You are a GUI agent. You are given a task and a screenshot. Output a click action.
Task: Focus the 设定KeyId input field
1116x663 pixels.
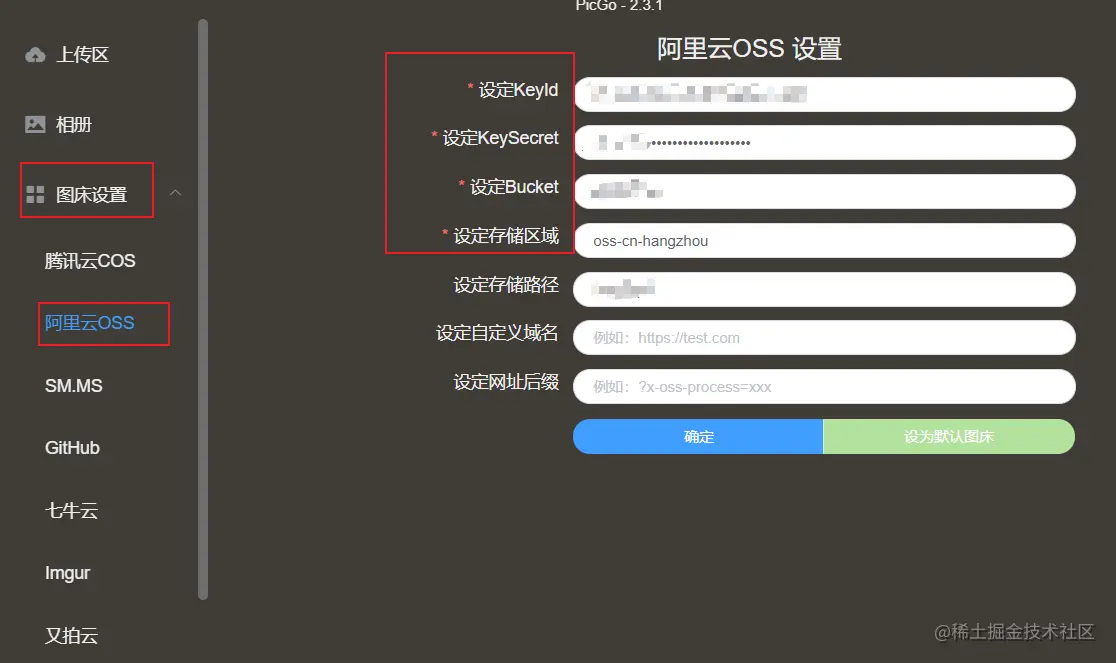point(824,95)
